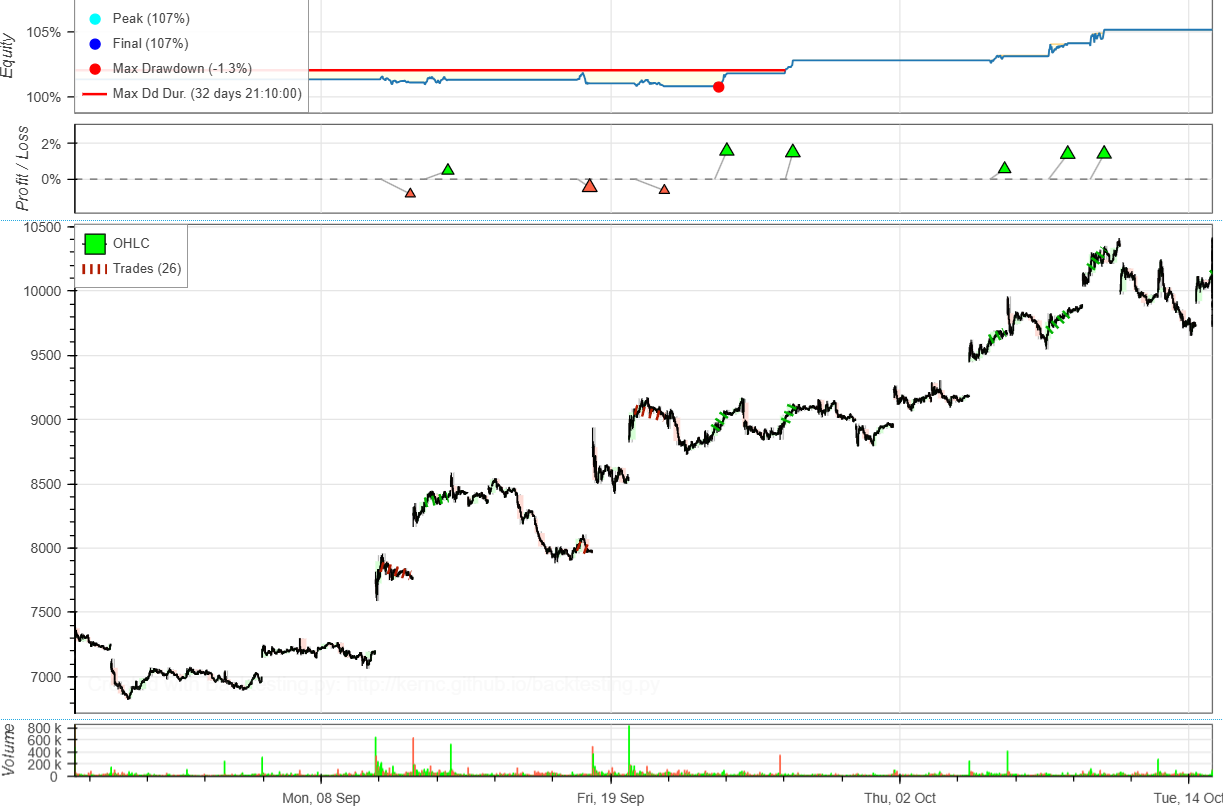This screenshot has height=810, width=1223.
Task: Hide the Trades (26) legend series
Action: coord(146,269)
